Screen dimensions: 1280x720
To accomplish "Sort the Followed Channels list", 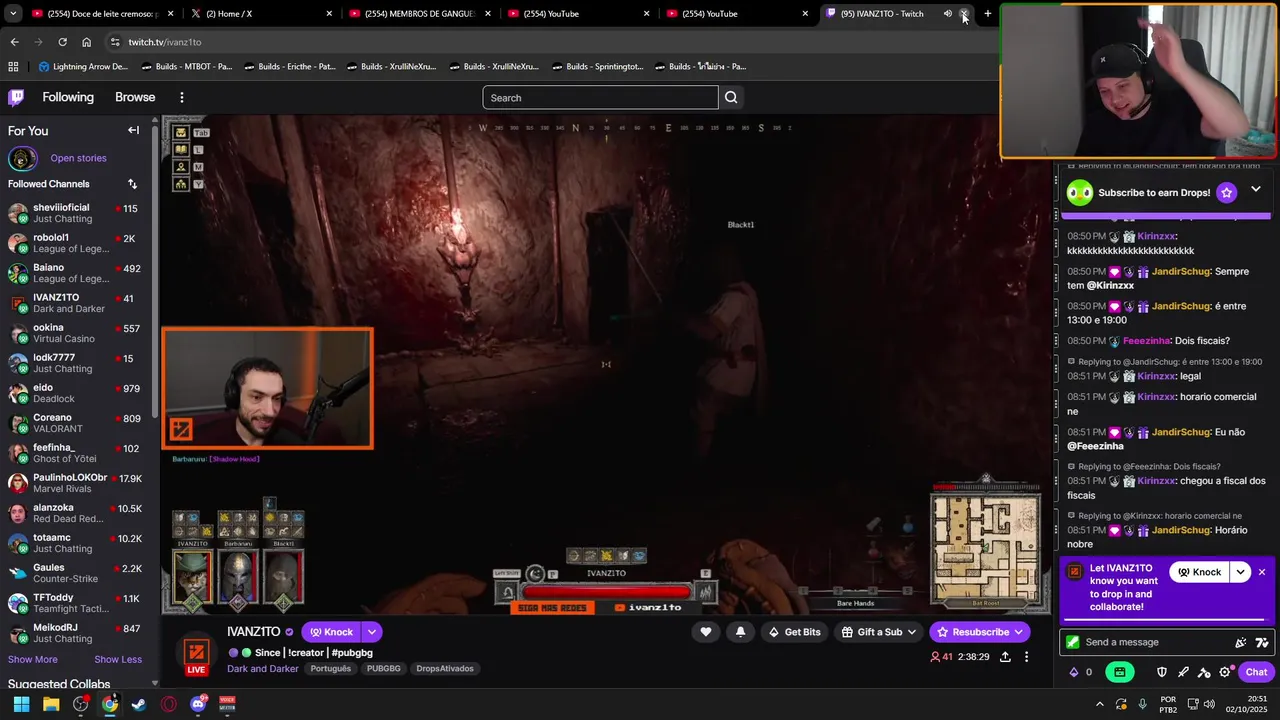I will click(132, 184).
